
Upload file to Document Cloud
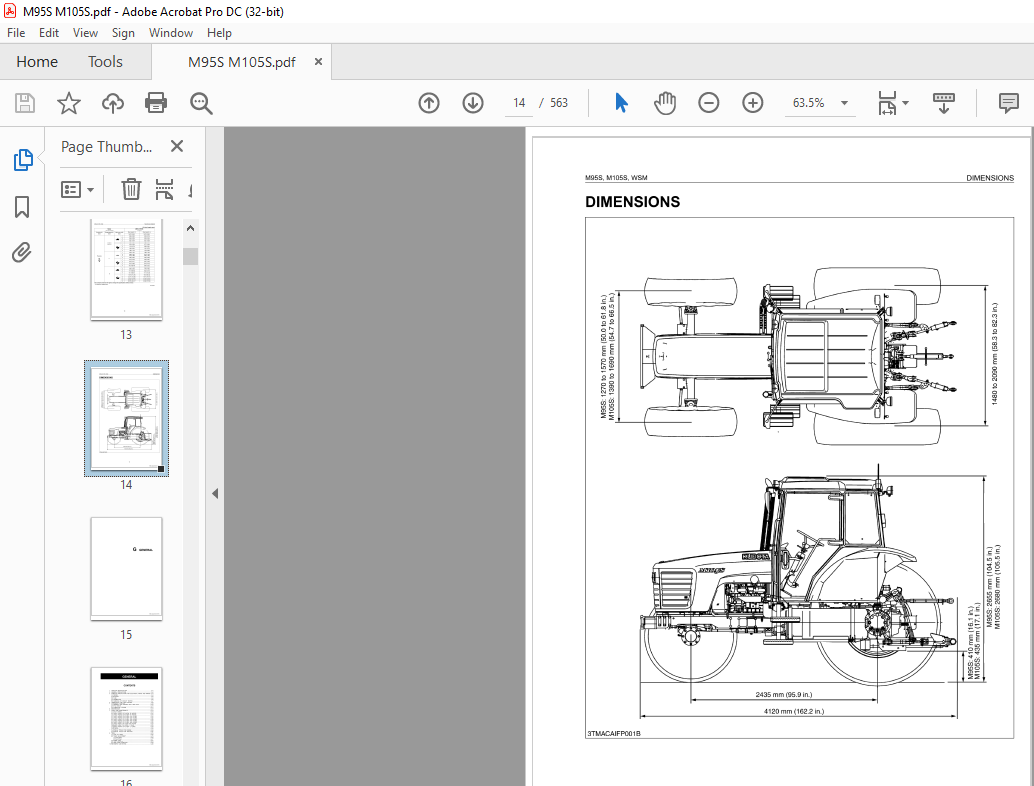pos(113,103)
